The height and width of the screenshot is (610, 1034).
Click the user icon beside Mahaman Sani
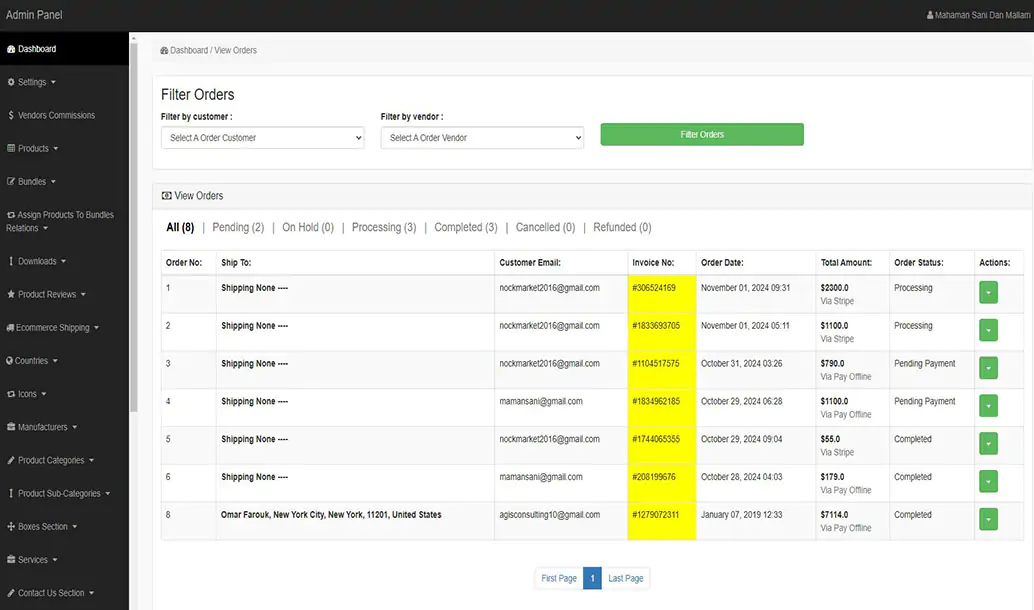[x=930, y=15]
